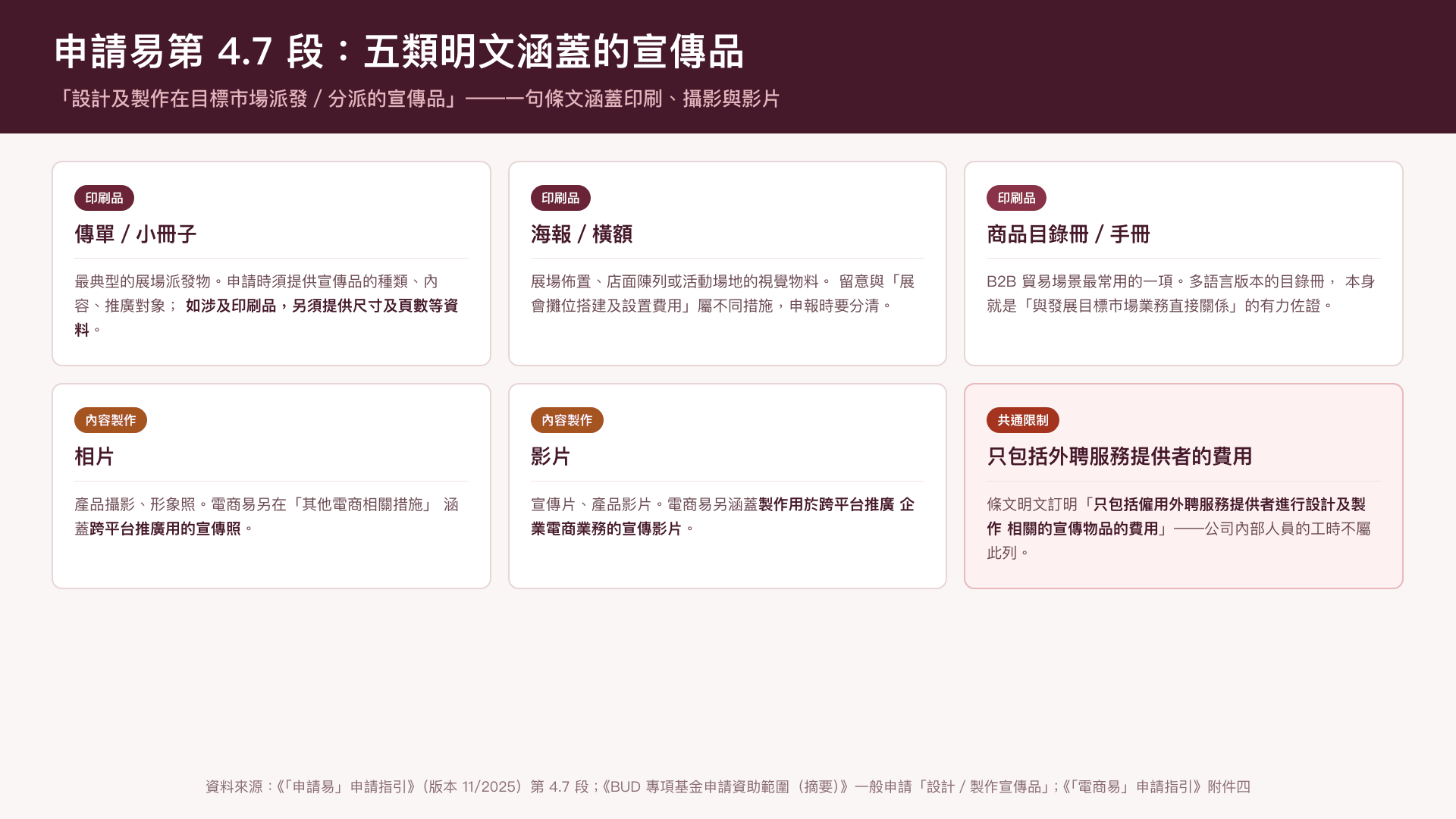Select the card heading 海報 / 橫額
Screen dimensions: 1456x819
(x=582, y=234)
